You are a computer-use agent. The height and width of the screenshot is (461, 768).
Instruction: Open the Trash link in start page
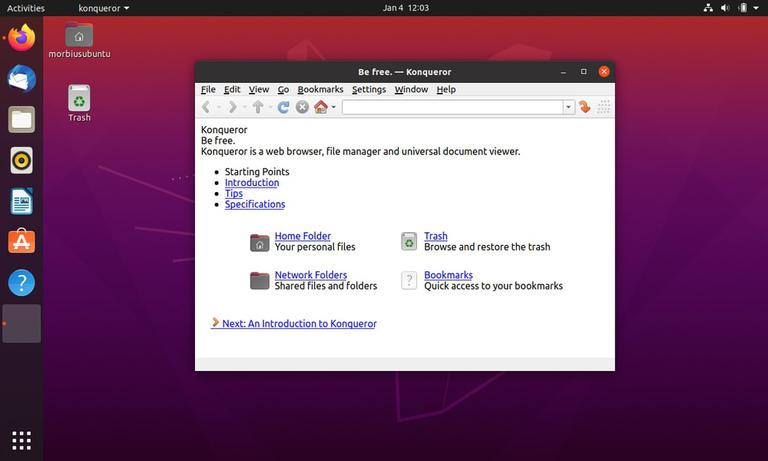(436, 236)
